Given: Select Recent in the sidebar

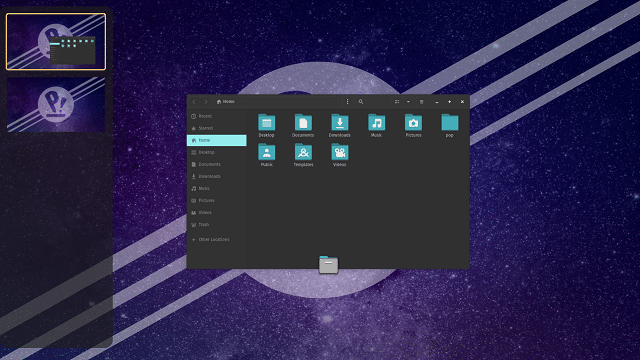Looking at the screenshot, I should tap(216, 116).
